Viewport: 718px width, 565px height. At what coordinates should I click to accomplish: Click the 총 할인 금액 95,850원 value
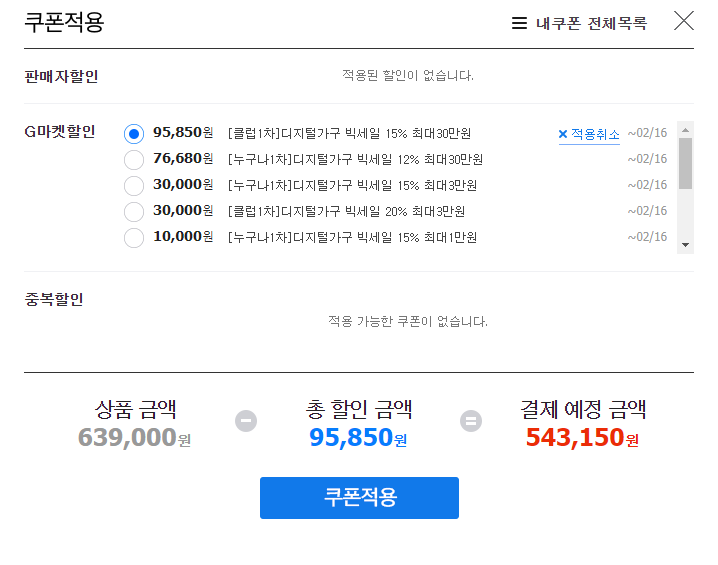tap(358, 437)
